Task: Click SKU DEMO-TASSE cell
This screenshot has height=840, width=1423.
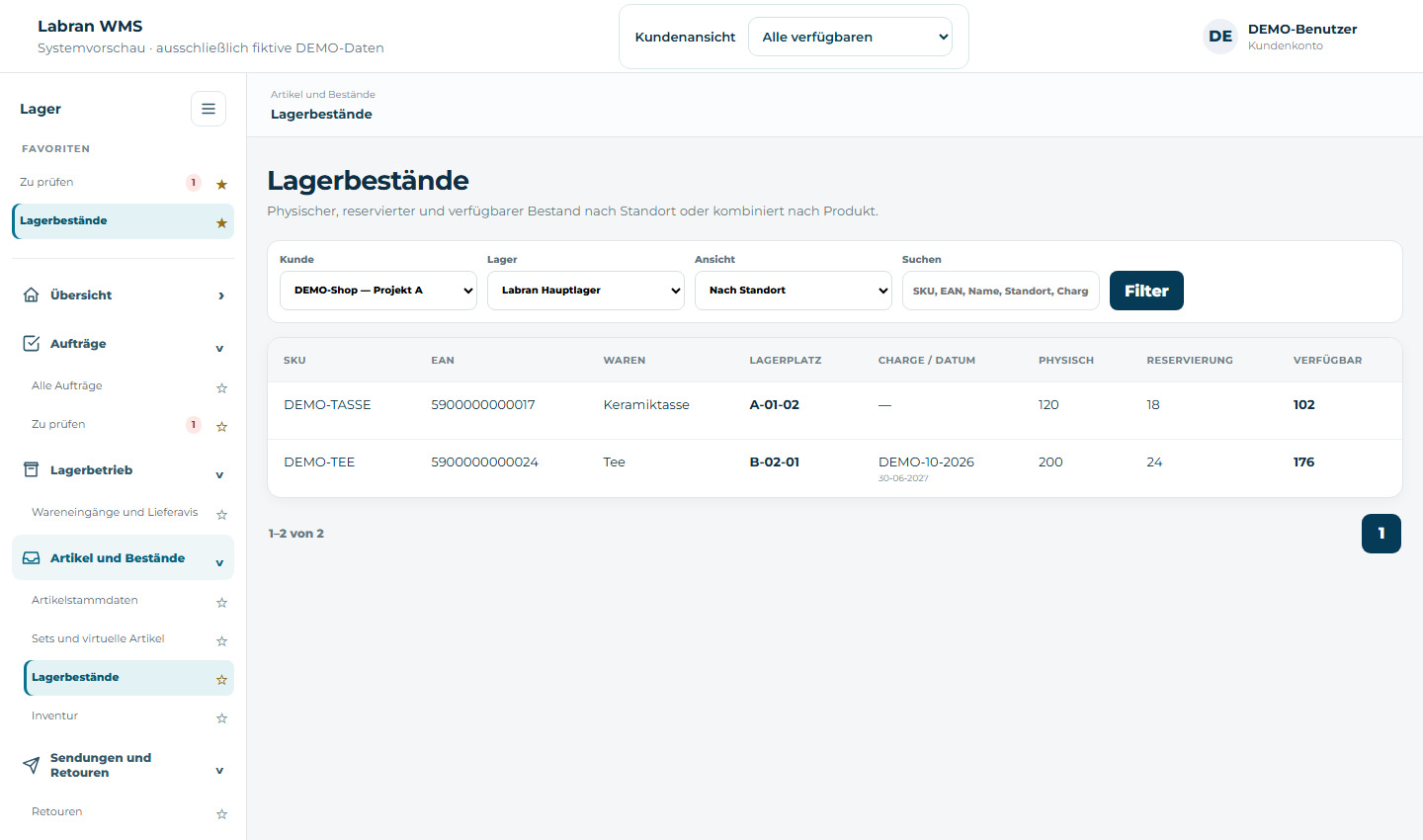Action: click(327, 404)
